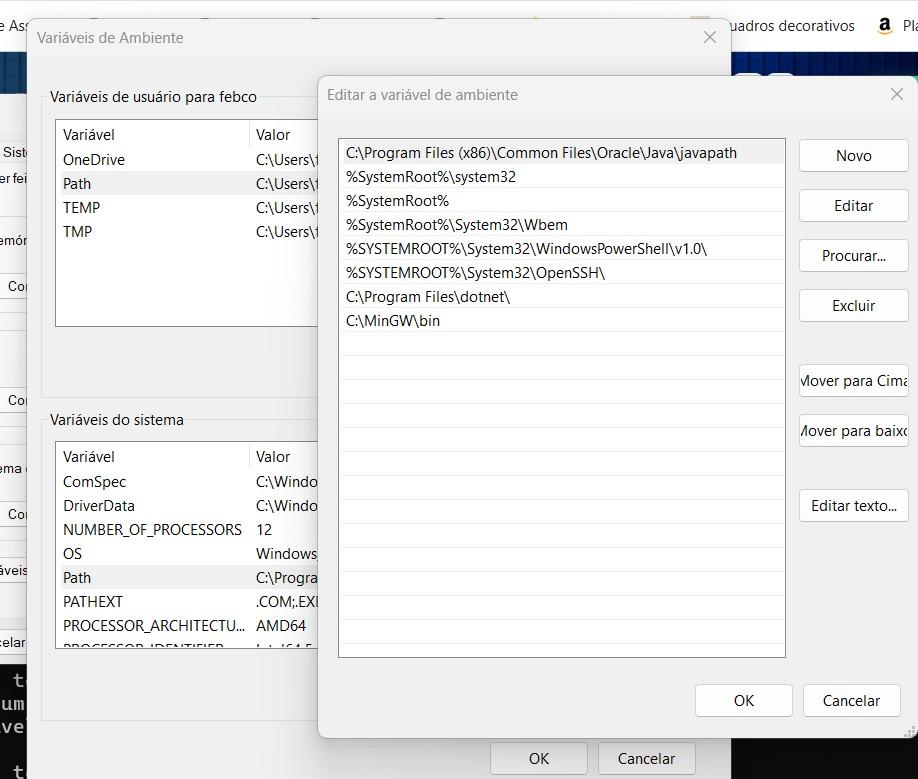918x779 pixels.
Task: Click Variável header in user variables table
Action: click(153, 135)
